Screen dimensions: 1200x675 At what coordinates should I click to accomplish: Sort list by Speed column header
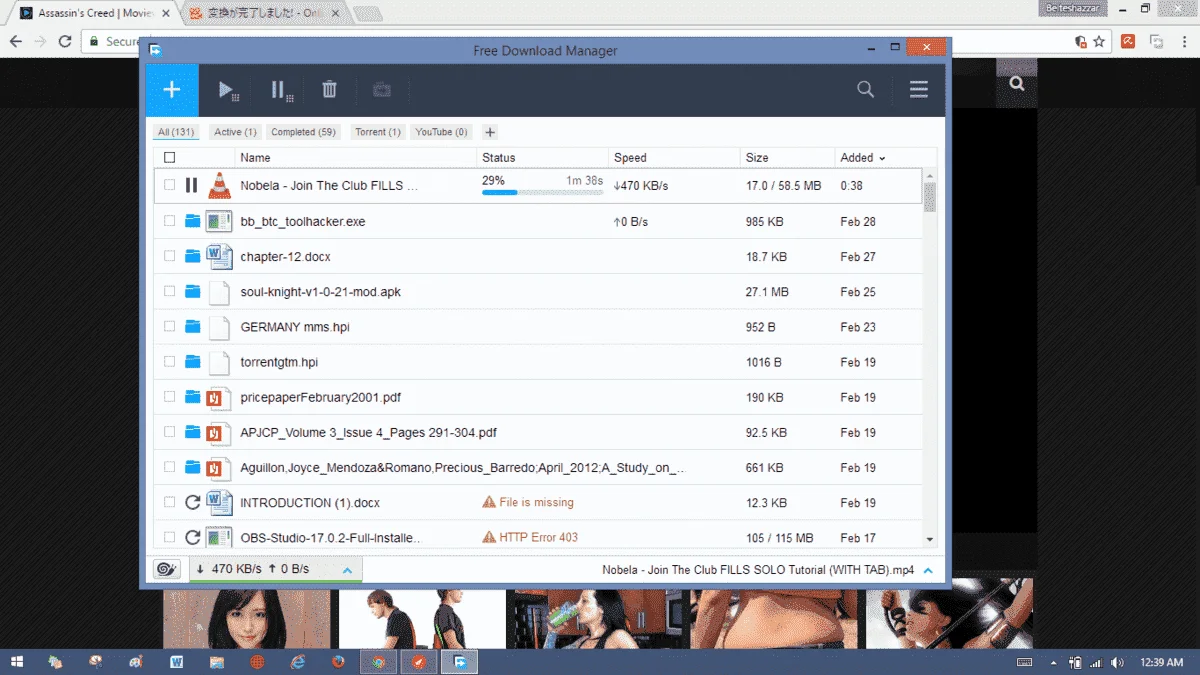pyautogui.click(x=630, y=158)
